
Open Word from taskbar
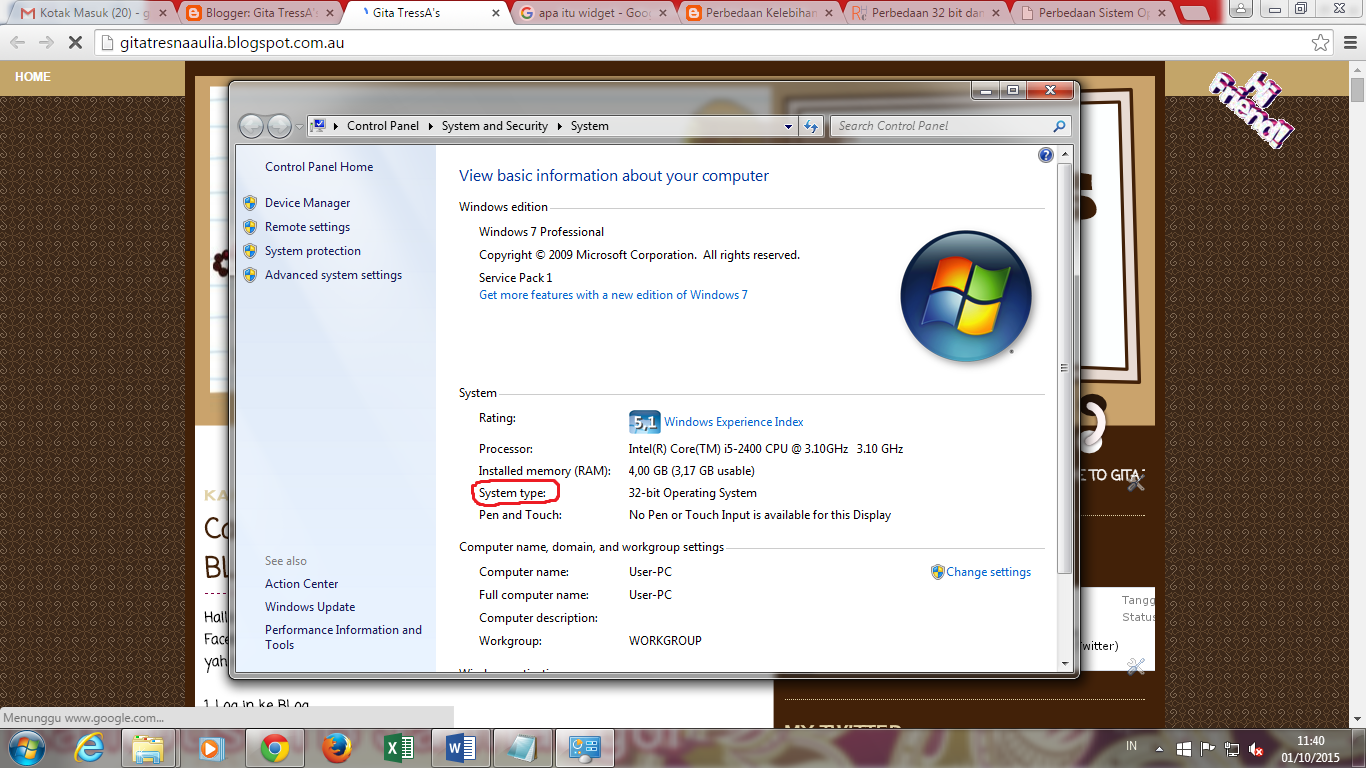tap(461, 748)
